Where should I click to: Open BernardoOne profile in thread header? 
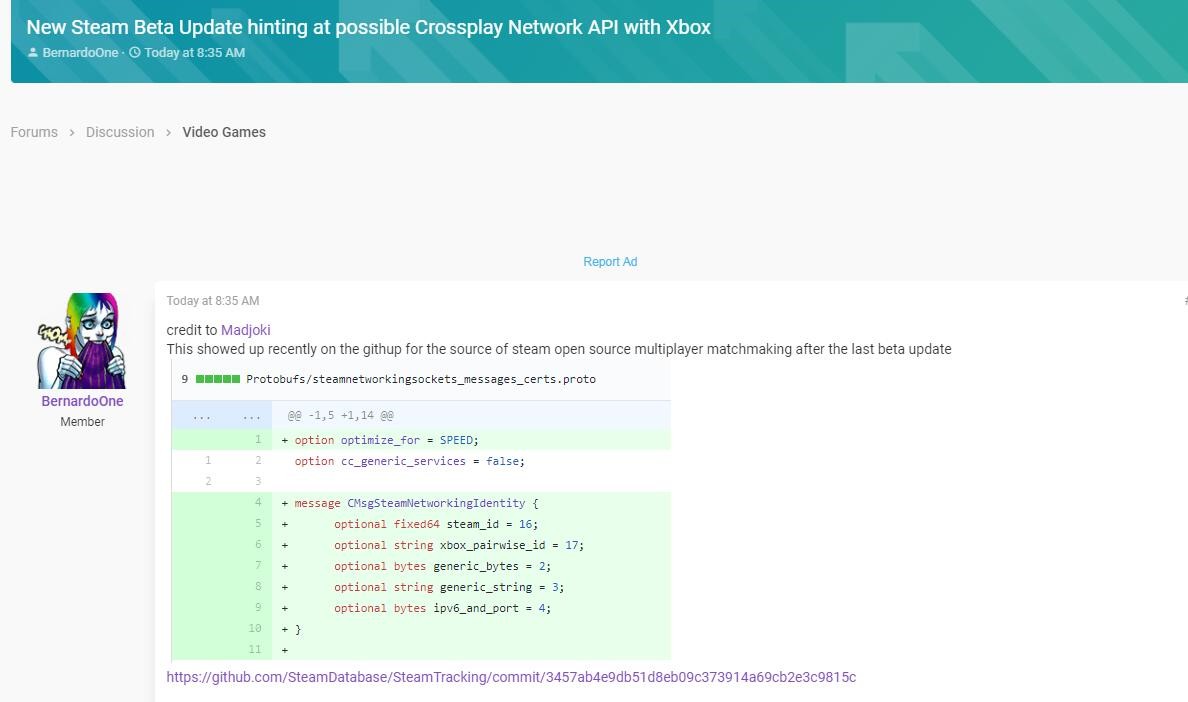coord(80,52)
